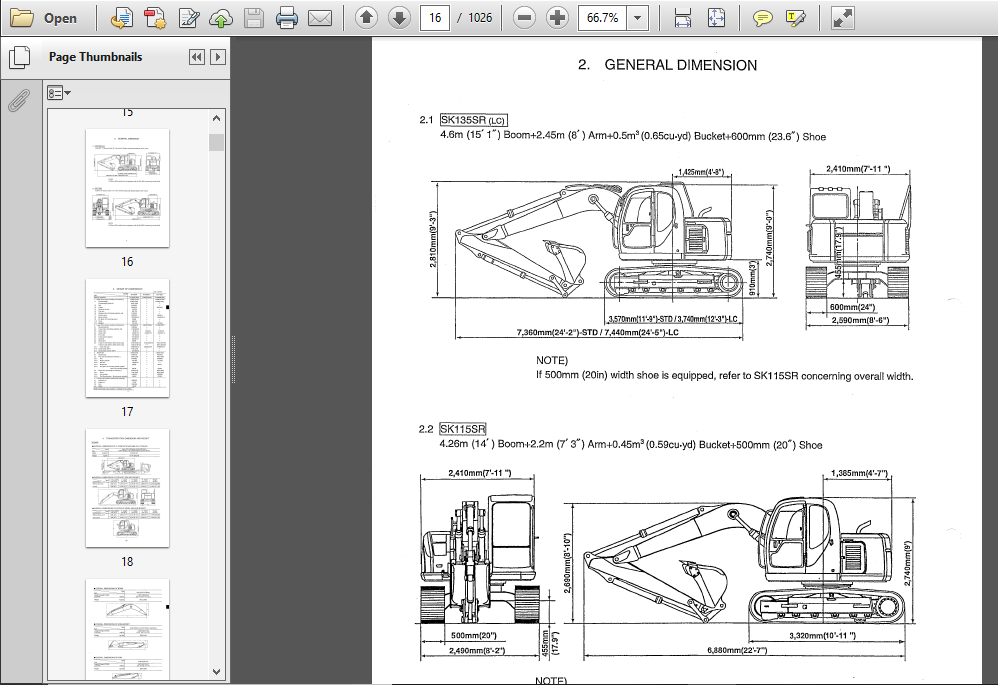Viewport: 998px width, 685px height.
Task: Click the 6,880mm(22'-7") dimension text
Action: 737,650
